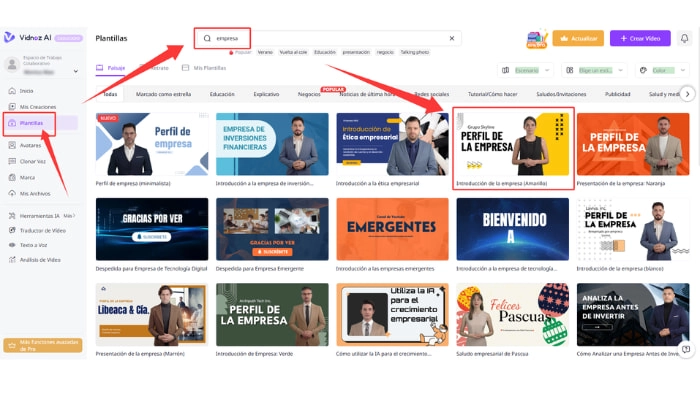Open the Color filter dropdown
700x400 pixels.
662,70
